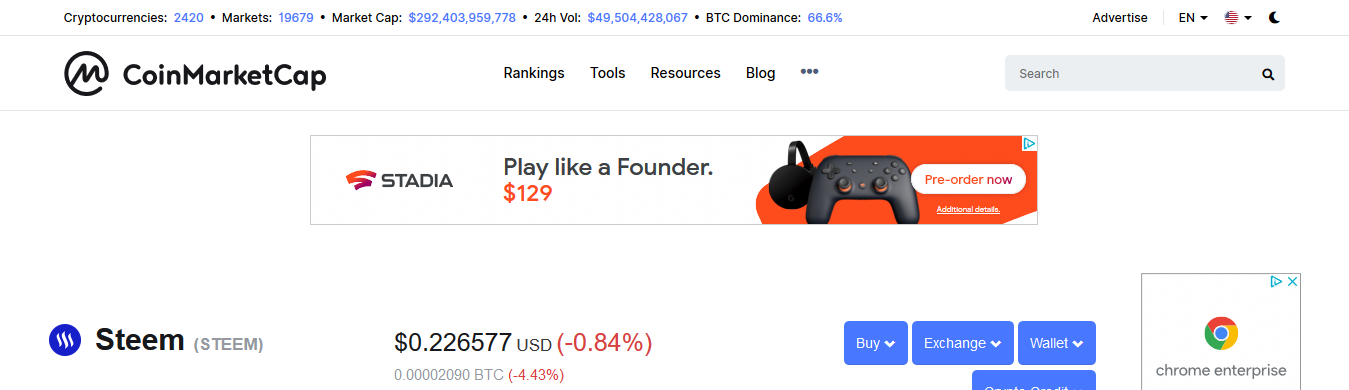
Task: Open the EN language dropdown
Action: 1193,18
